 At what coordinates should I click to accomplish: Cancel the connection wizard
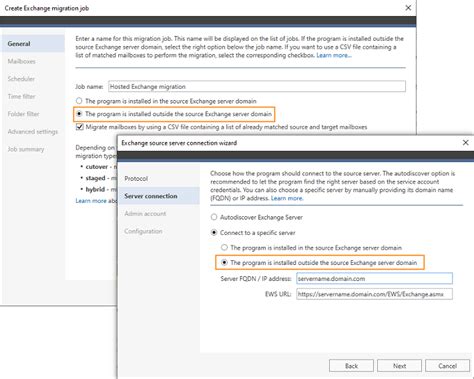[447, 366]
